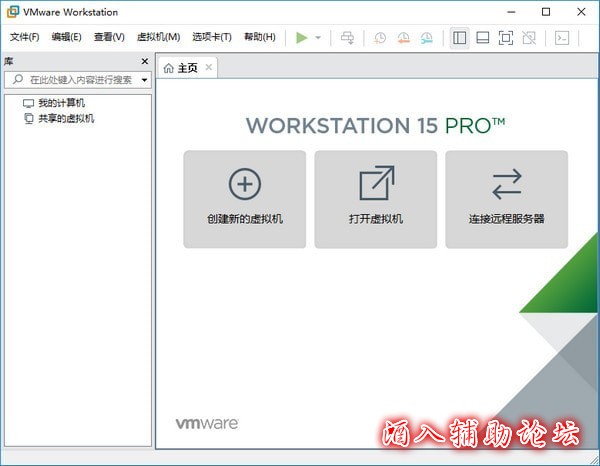Click the library search input field

click(80, 80)
